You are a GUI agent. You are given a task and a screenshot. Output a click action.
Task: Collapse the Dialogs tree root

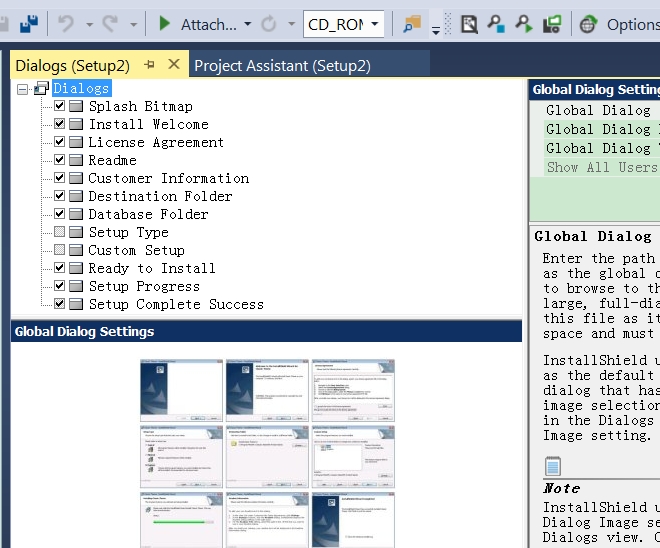[23, 89]
